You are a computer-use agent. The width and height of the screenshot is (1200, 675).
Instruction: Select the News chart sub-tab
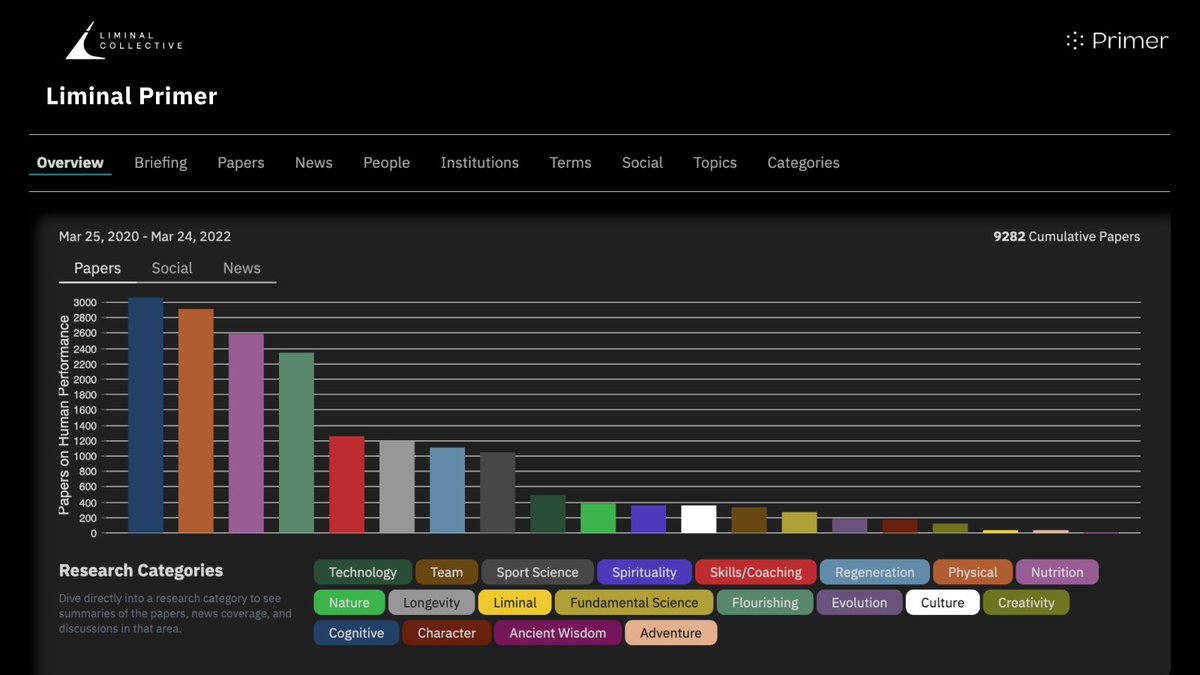click(242, 268)
